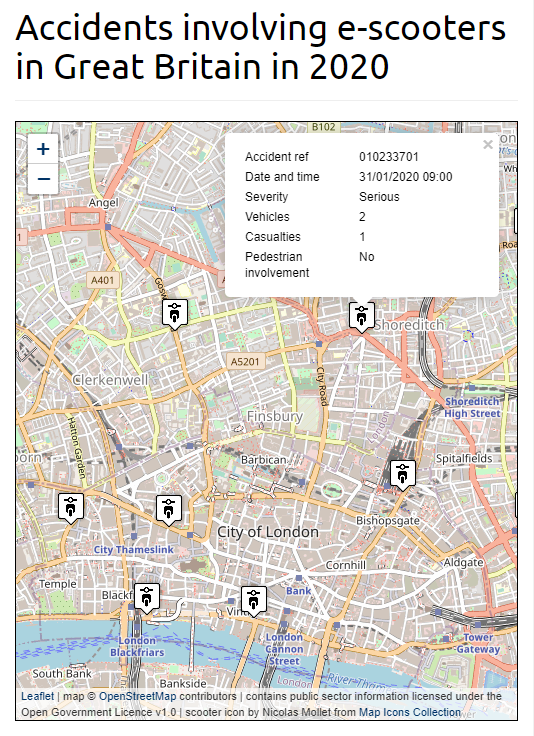
Task: Open the Leaflet link
Action: click(x=38, y=696)
